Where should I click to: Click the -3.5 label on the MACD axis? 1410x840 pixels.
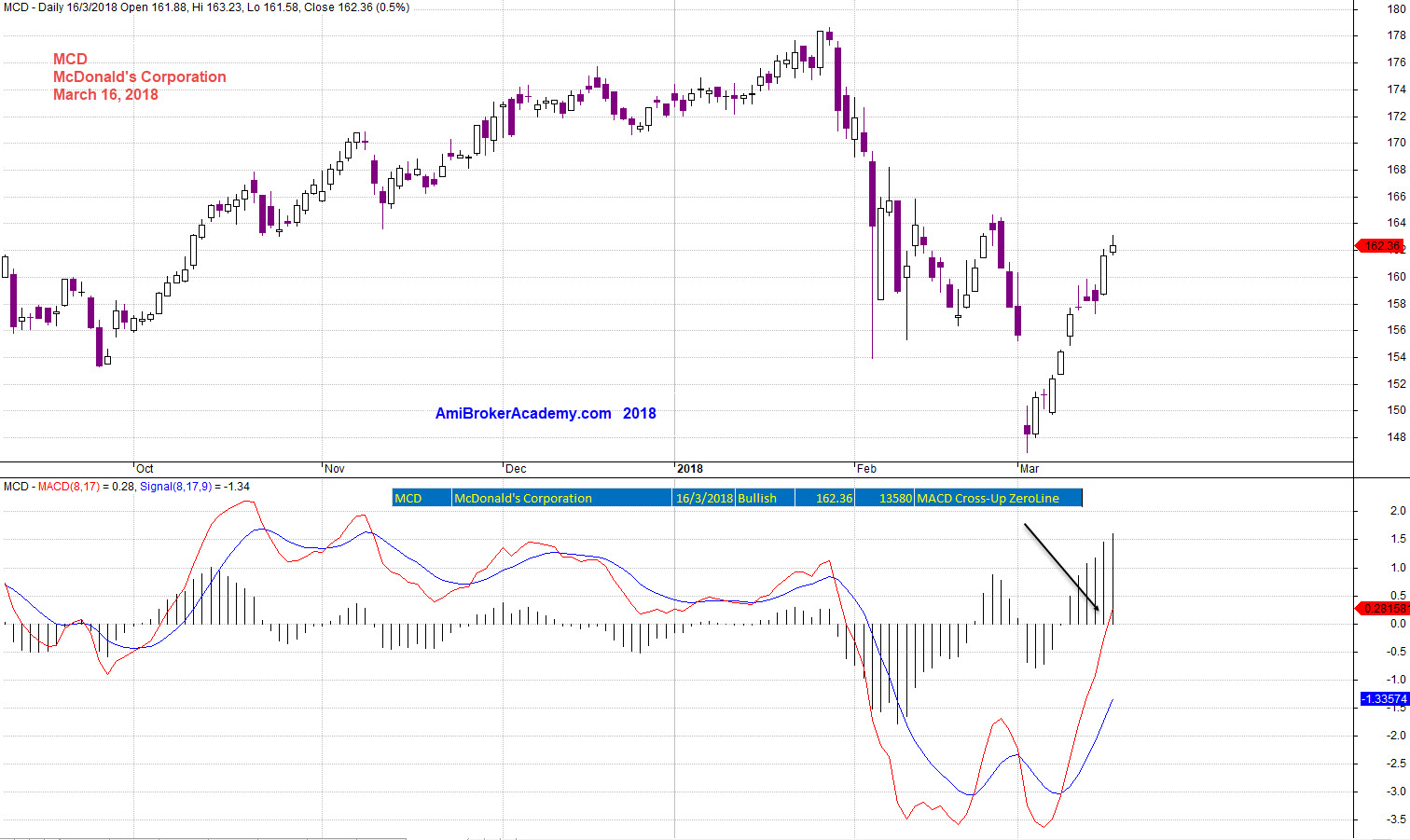tap(1396, 819)
